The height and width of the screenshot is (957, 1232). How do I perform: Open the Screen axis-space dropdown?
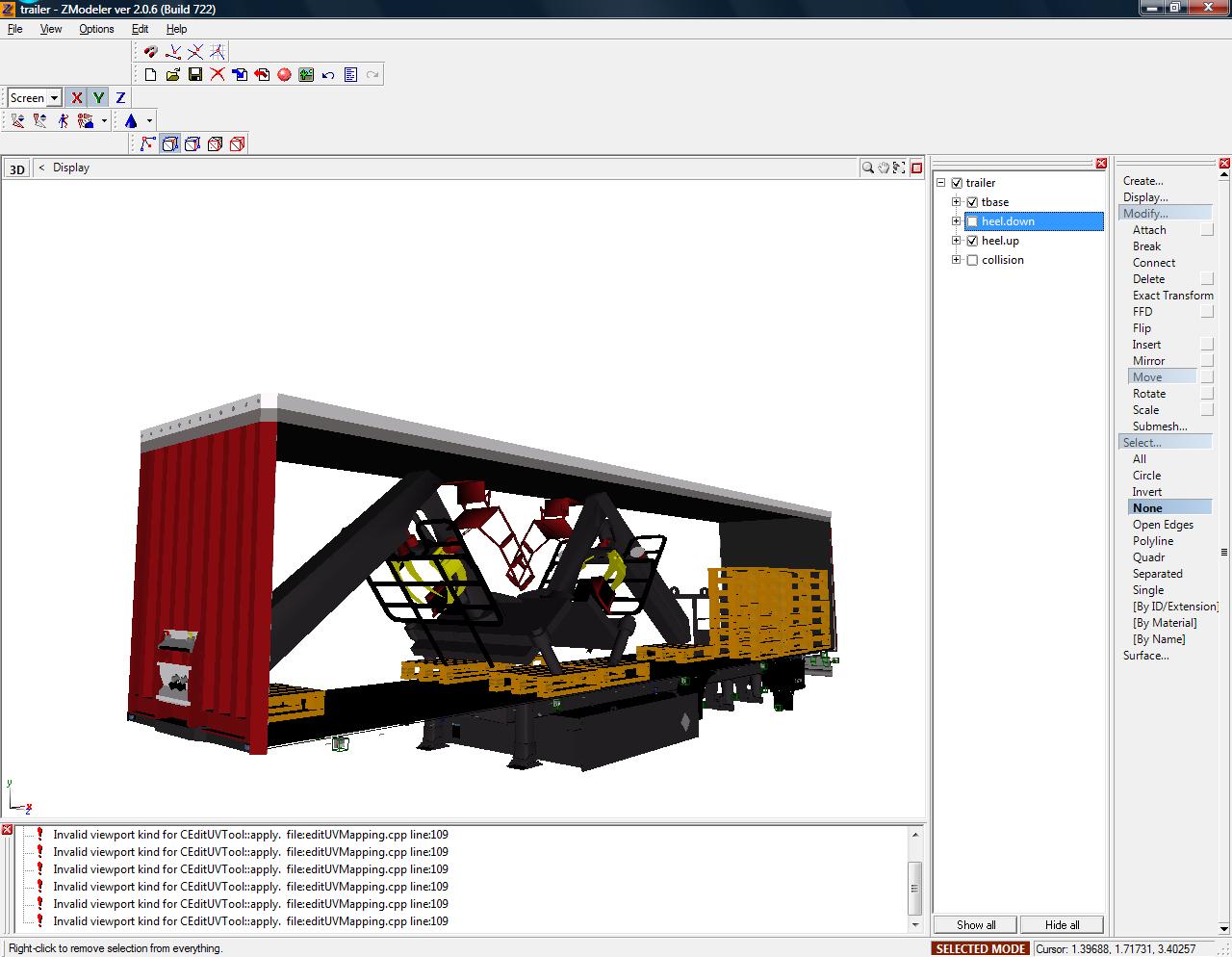[x=54, y=98]
